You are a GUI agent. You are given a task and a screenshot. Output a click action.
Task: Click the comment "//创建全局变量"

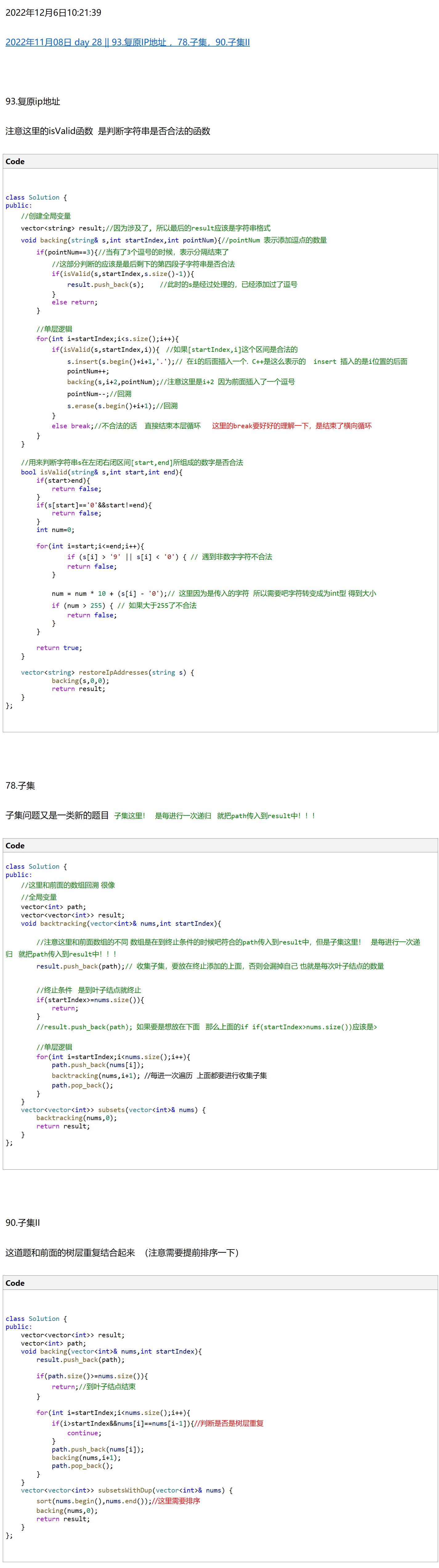(x=46, y=216)
